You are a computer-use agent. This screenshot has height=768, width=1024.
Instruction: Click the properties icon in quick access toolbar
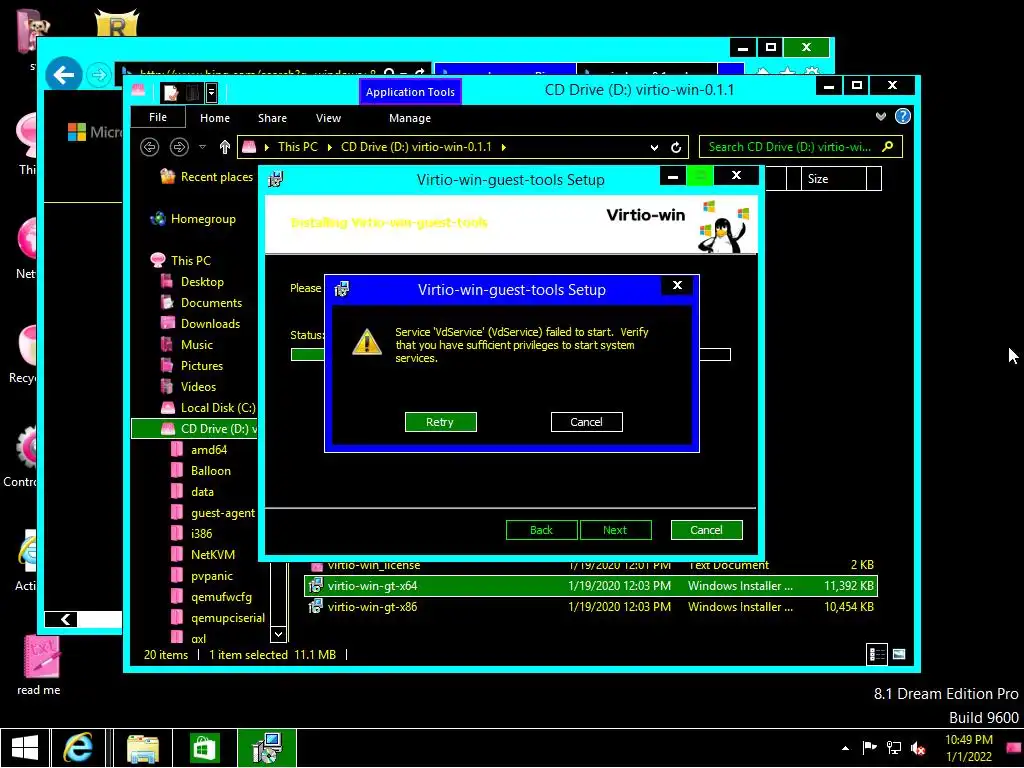click(x=170, y=93)
